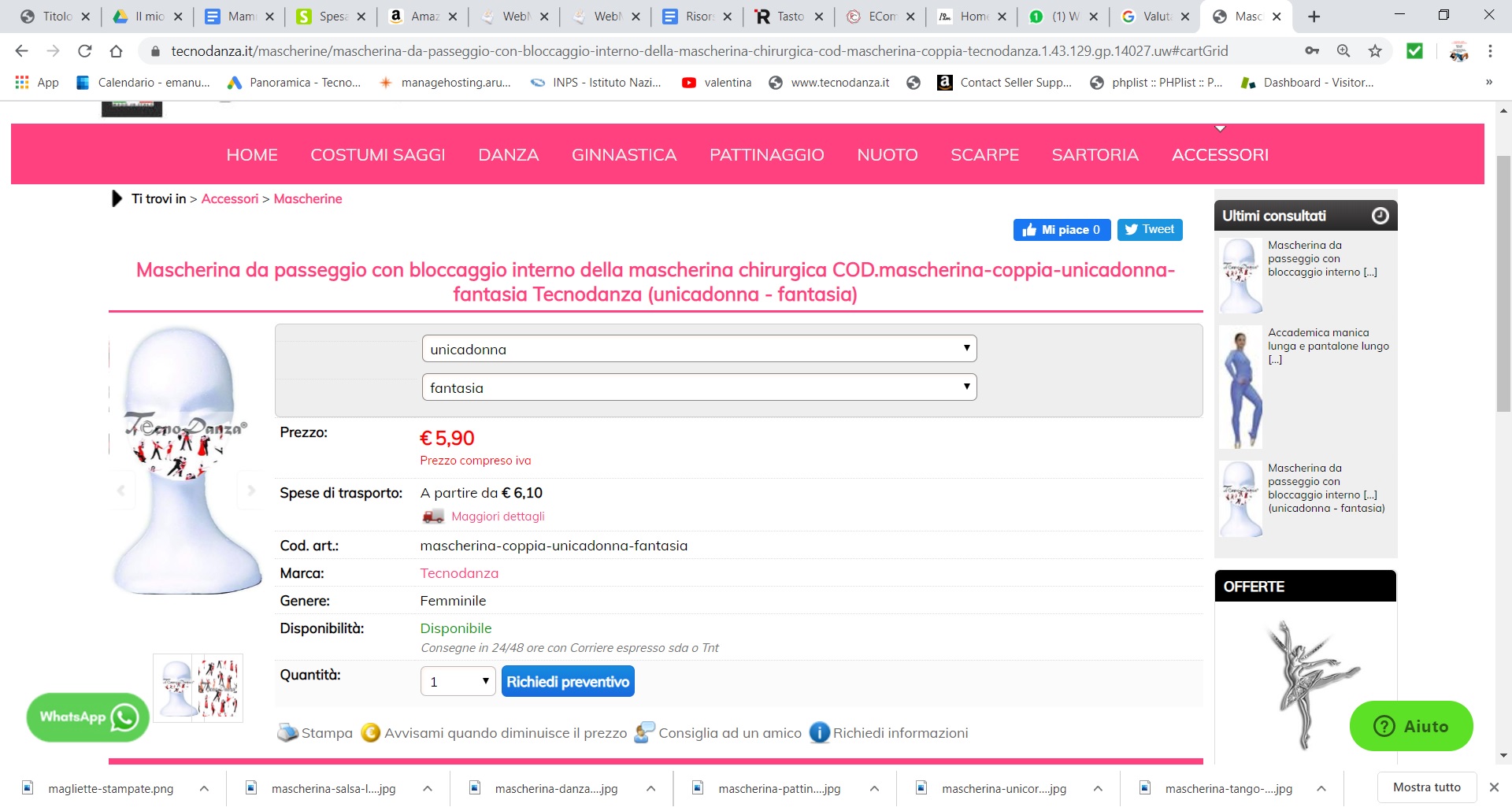This screenshot has height=811, width=1512.
Task: Switch to the Amazon tab
Action: coord(422,17)
